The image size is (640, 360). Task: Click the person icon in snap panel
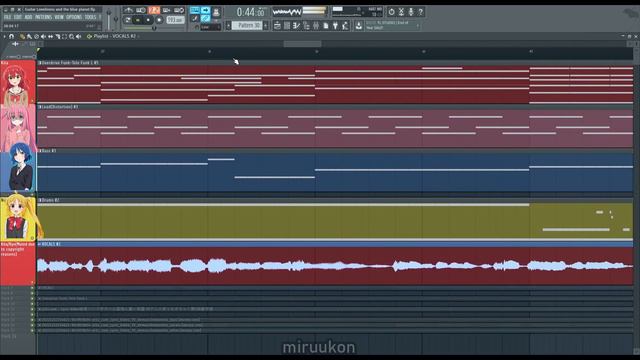pos(216,12)
